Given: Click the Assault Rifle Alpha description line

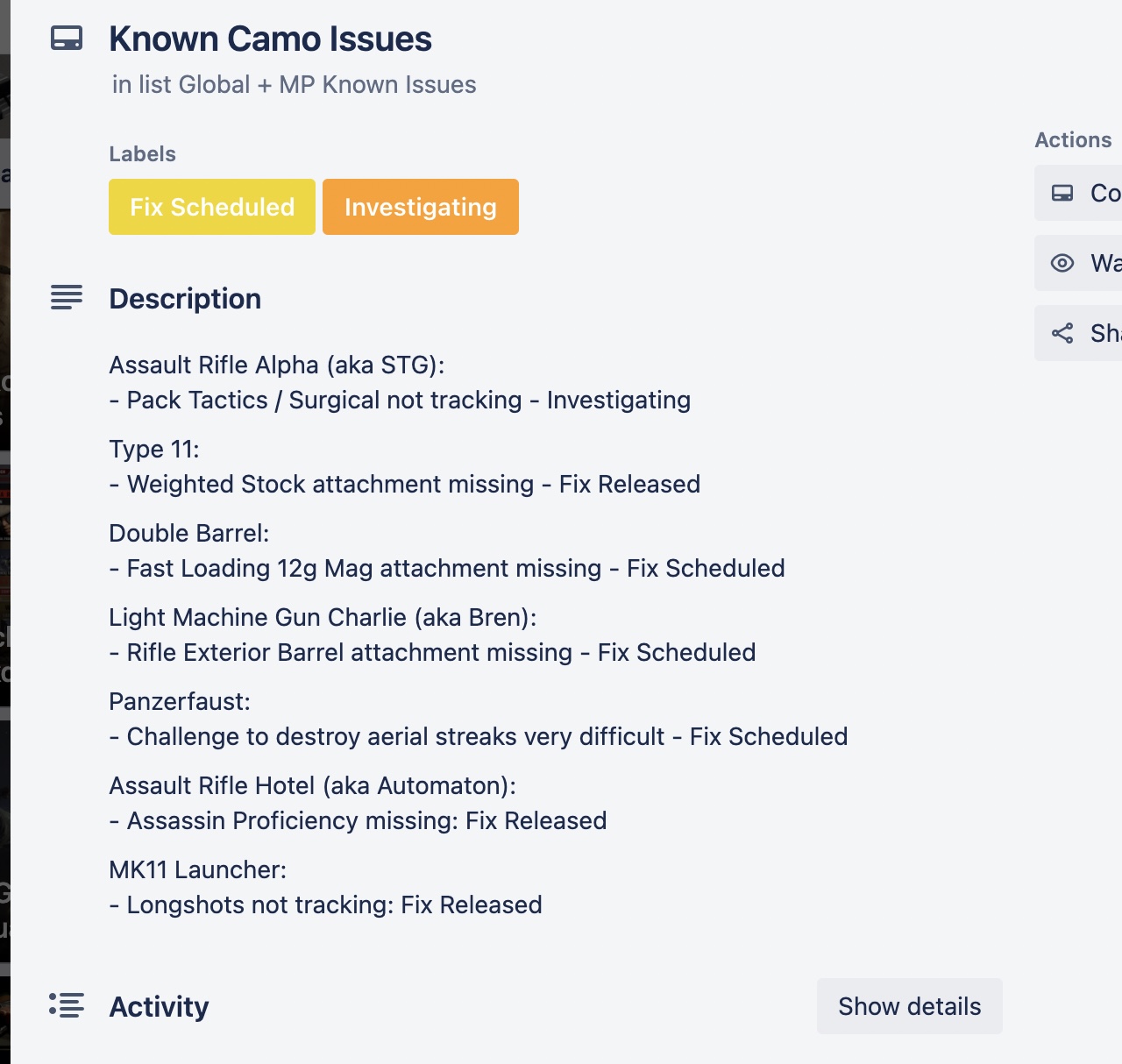Looking at the screenshot, I should [x=277, y=365].
